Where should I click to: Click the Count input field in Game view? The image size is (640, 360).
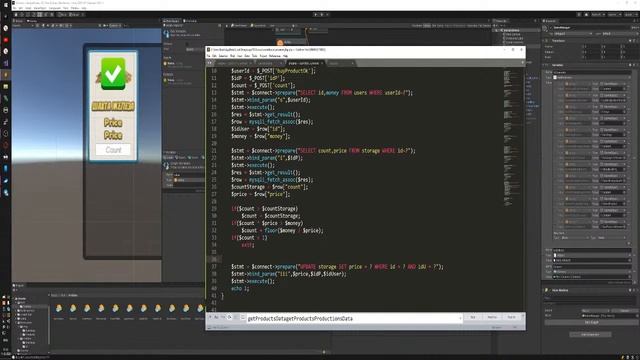113,150
